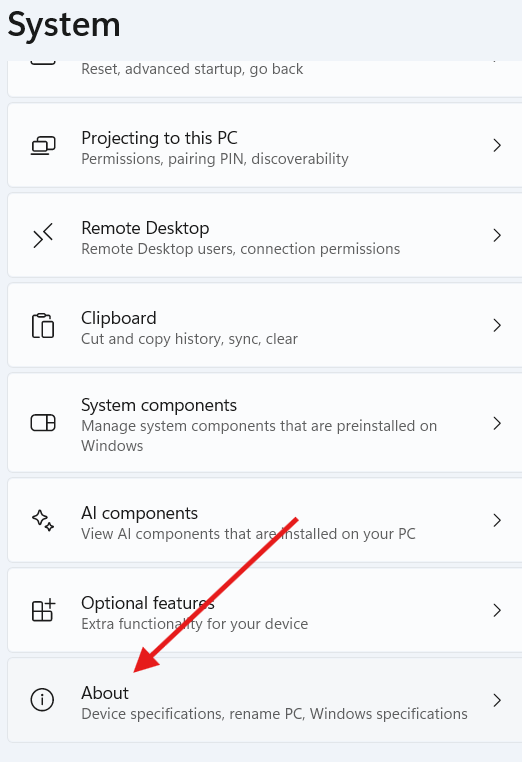Click the About info circle icon

pos(42,700)
